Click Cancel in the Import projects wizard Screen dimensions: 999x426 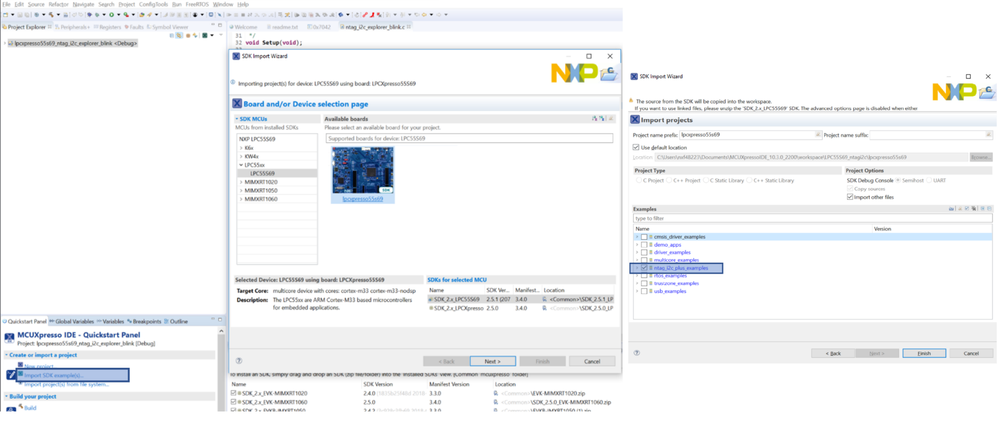971,353
